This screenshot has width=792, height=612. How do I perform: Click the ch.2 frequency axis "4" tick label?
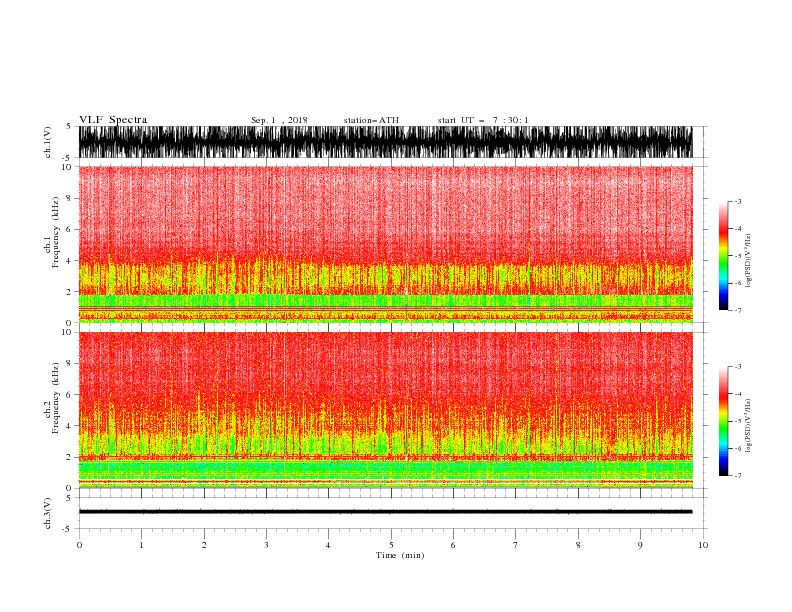(70, 426)
